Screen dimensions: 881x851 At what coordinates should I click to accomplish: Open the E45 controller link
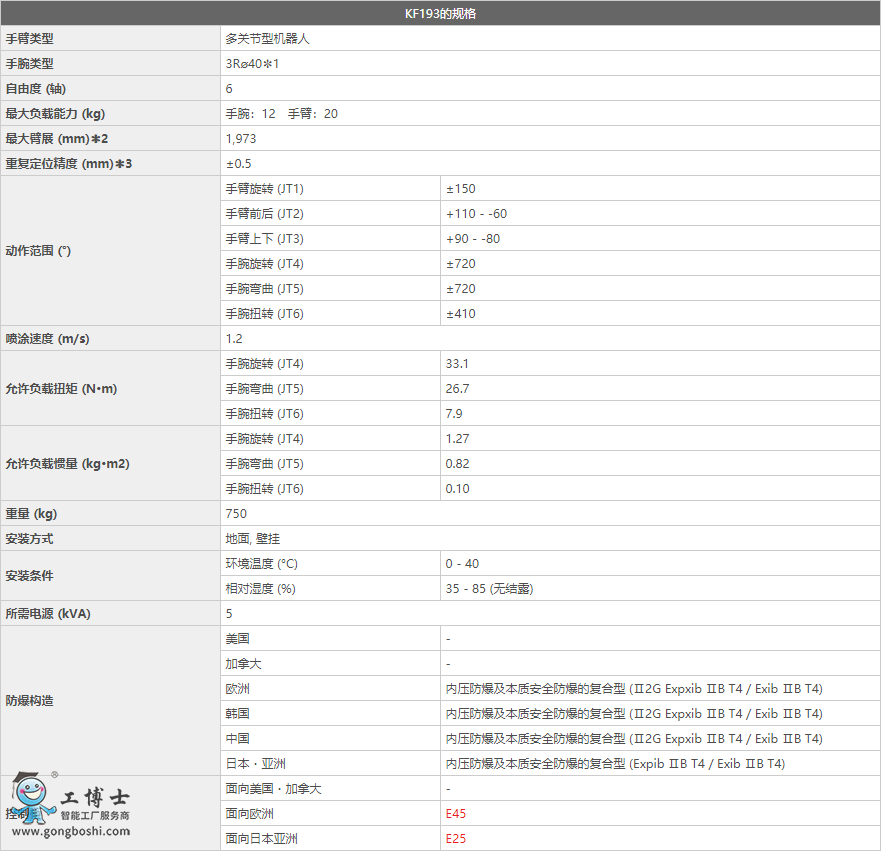(x=456, y=814)
